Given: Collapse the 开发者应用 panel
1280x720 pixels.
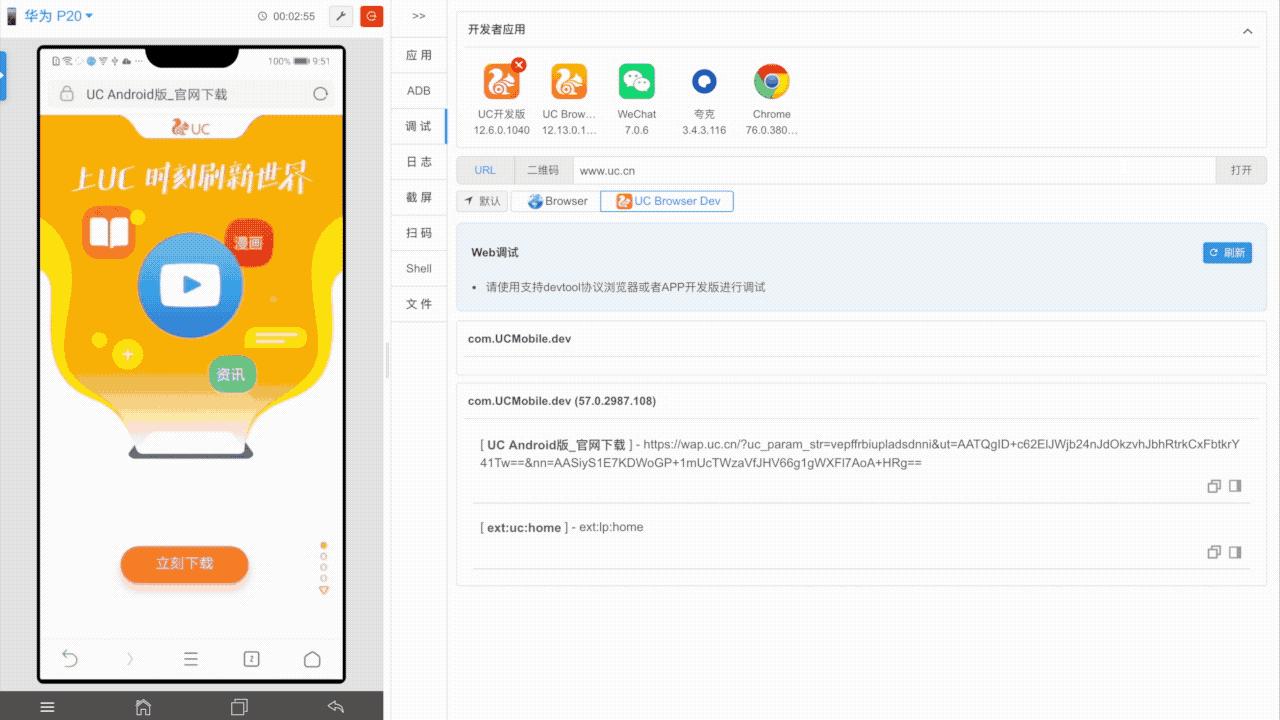Looking at the screenshot, I should pyautogui.click(x=1247, y=31).
